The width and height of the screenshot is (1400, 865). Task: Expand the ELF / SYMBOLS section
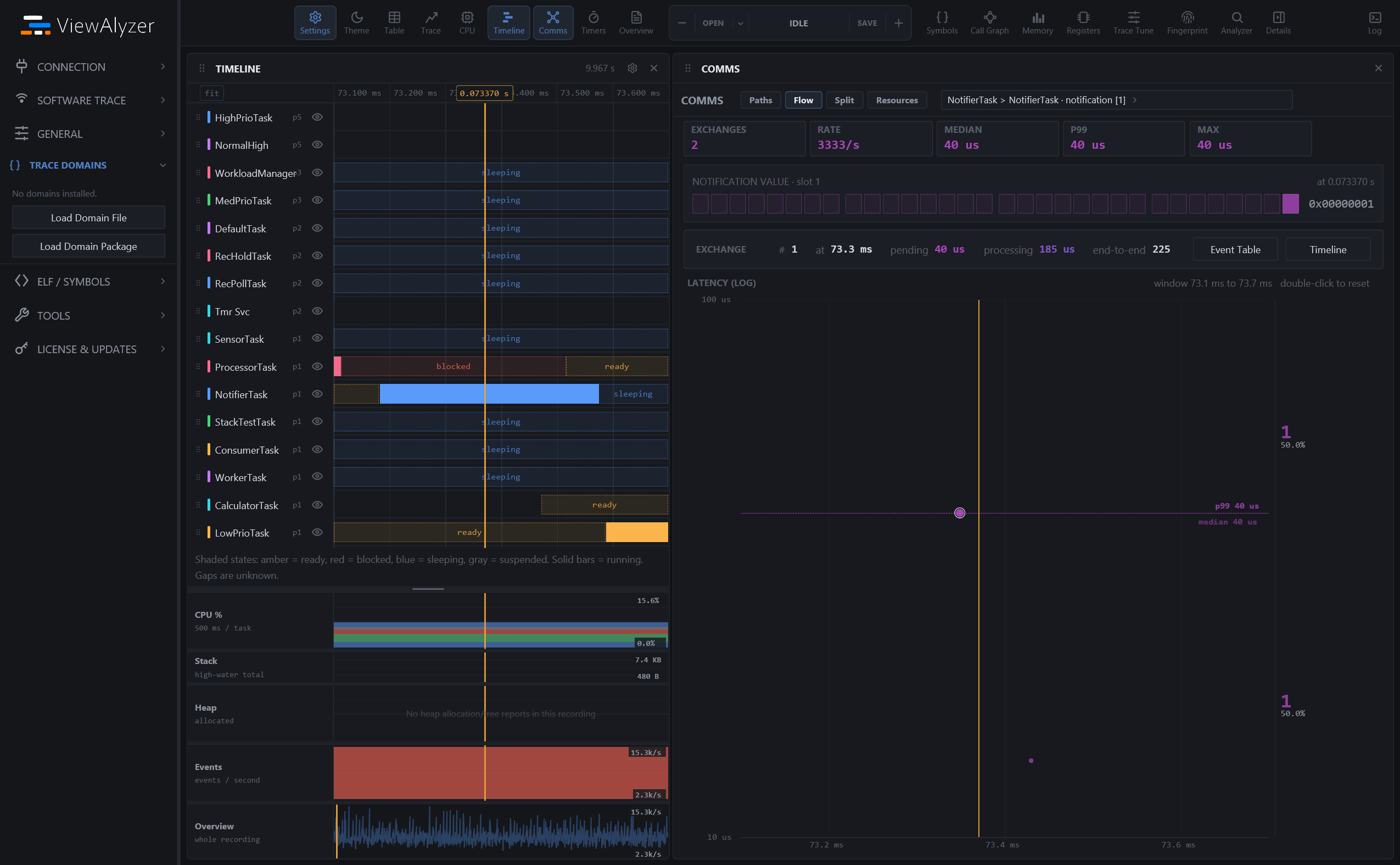88,281
